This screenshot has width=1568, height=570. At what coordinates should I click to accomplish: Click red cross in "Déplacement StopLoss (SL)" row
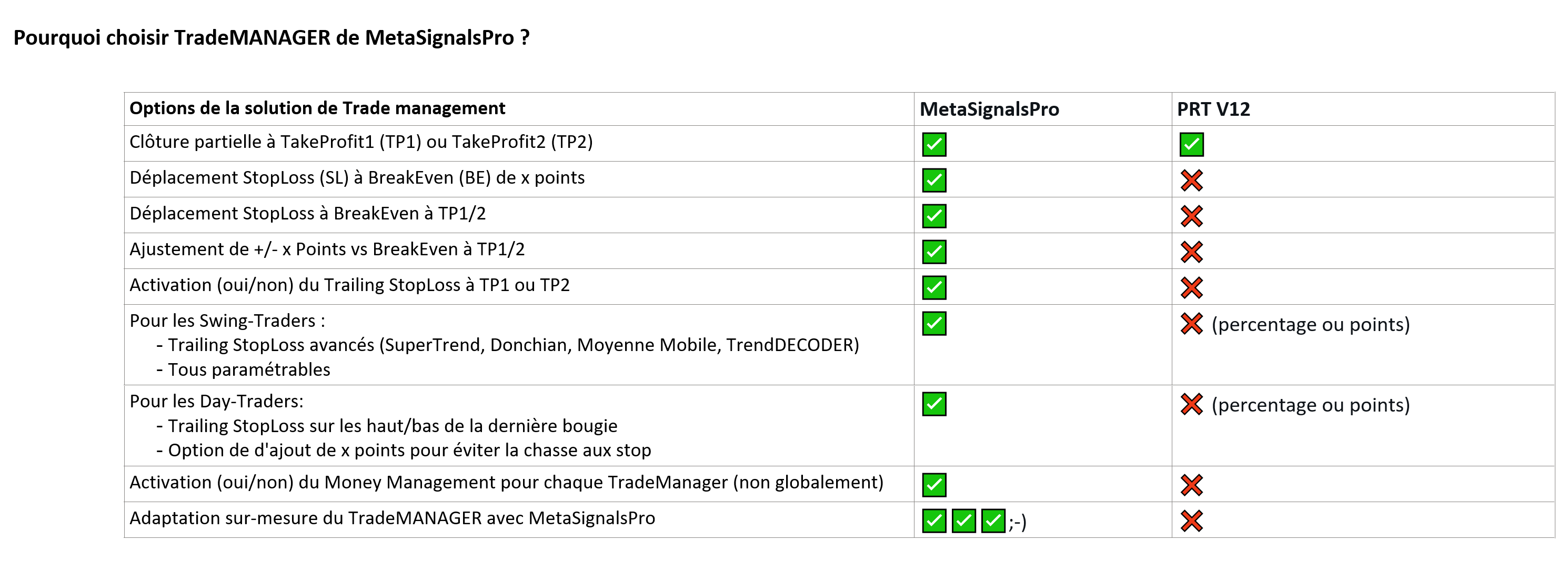click(1191, 180)
